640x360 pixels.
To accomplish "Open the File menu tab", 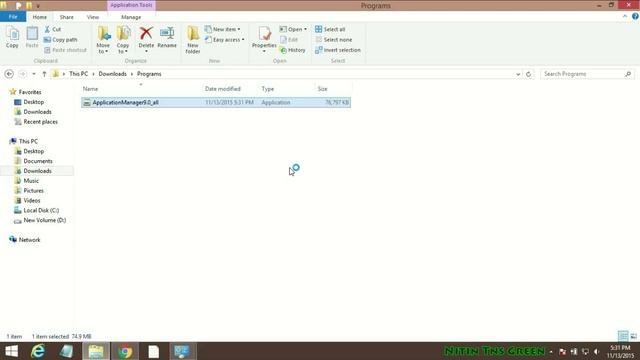I will coord(13,17).
